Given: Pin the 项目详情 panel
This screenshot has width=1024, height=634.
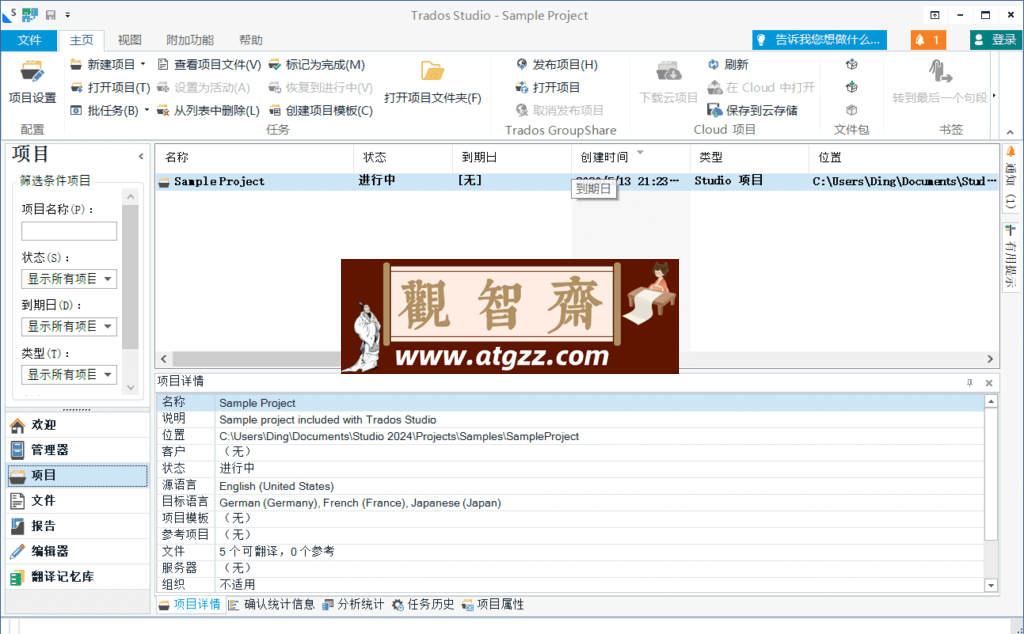Looking at the screenshot, I should click(x=970, y=383).
